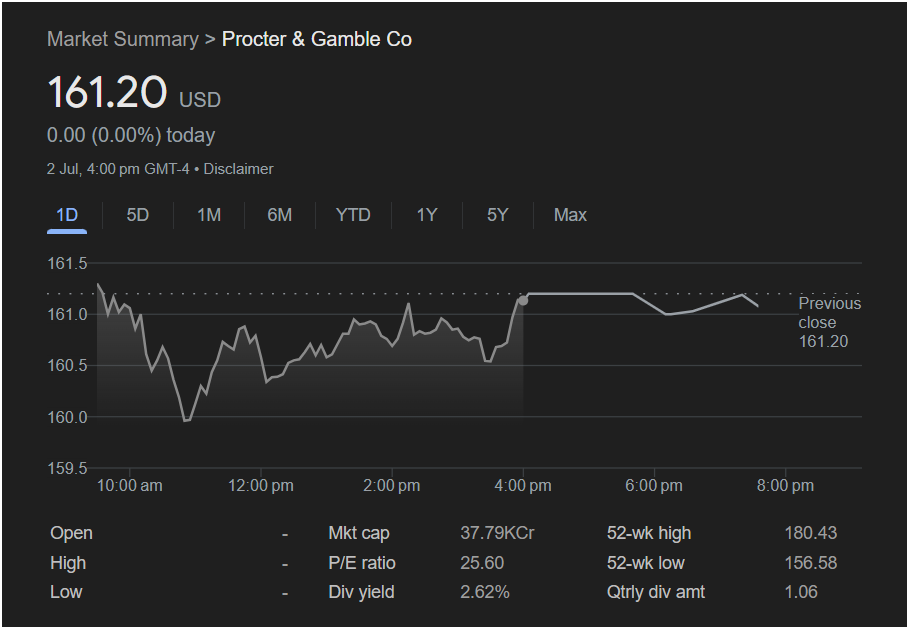Click the 12:00 pm axis label
This screenshot has width=909, height=629.
(x=261, y=485)
